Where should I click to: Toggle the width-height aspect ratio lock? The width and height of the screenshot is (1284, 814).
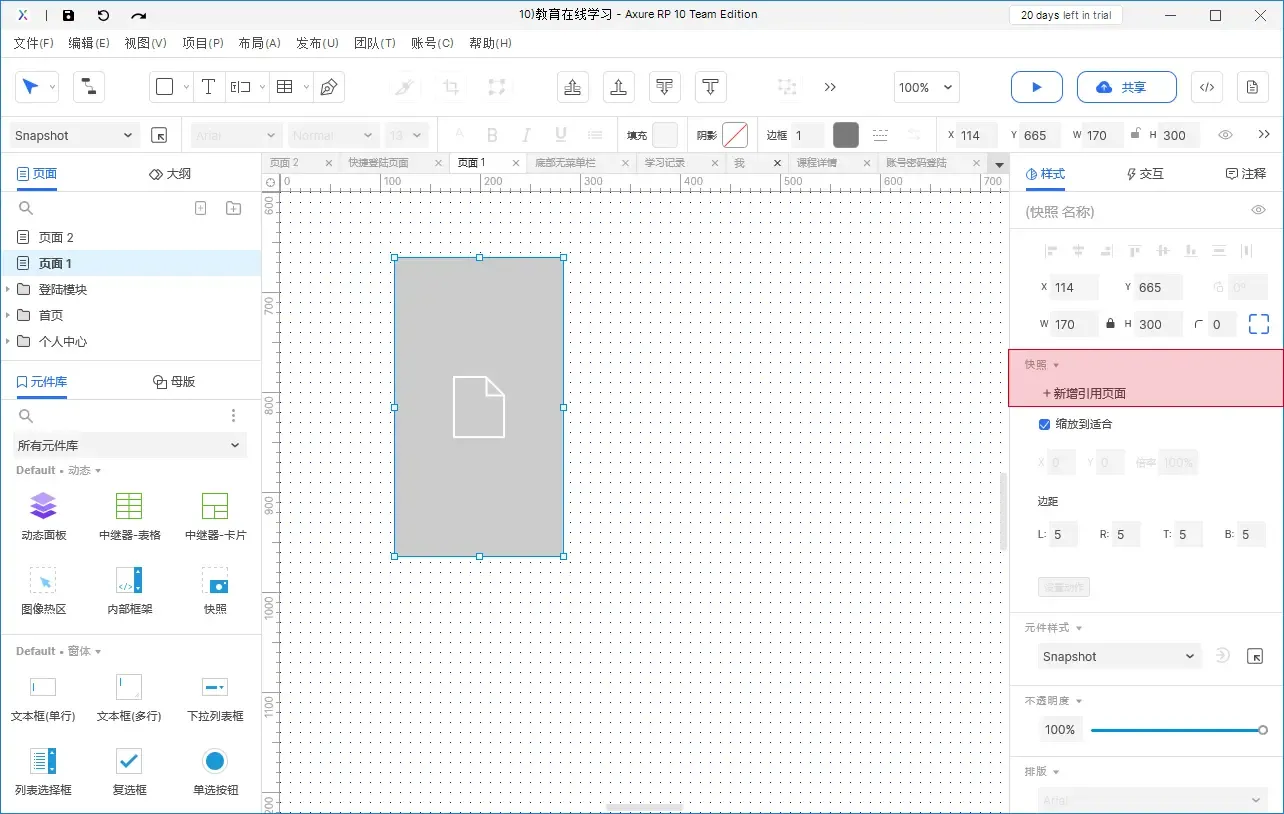pyautogui.click(x=1110, y=324)
